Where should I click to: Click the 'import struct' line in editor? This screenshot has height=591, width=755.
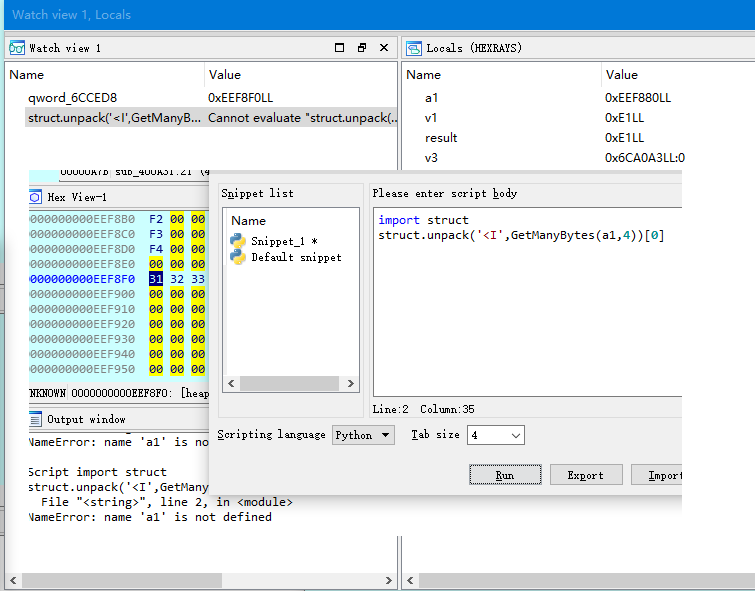click(x=423, y=220)
